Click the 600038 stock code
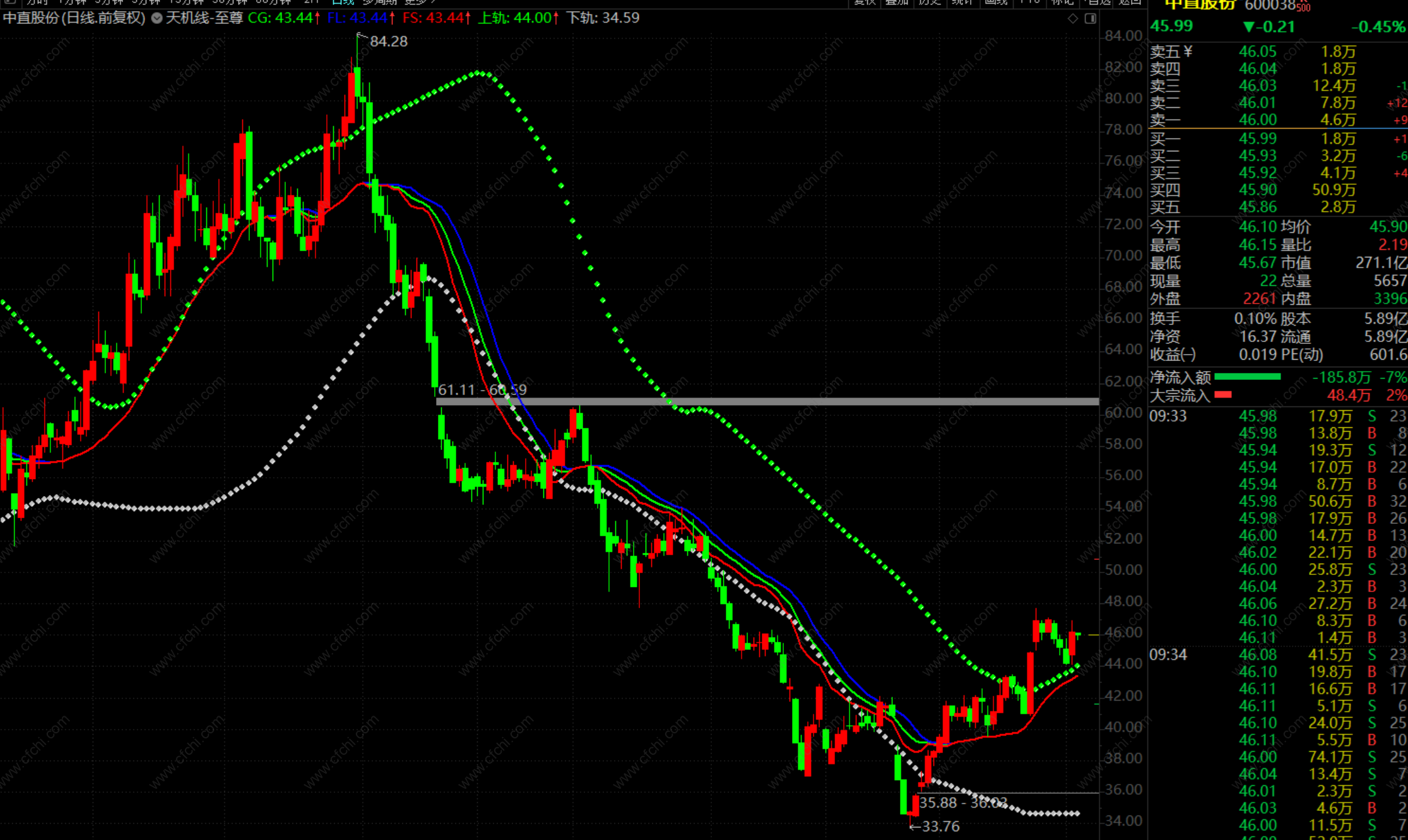Screen dimensions: 1408x840 pos(1269,6)
